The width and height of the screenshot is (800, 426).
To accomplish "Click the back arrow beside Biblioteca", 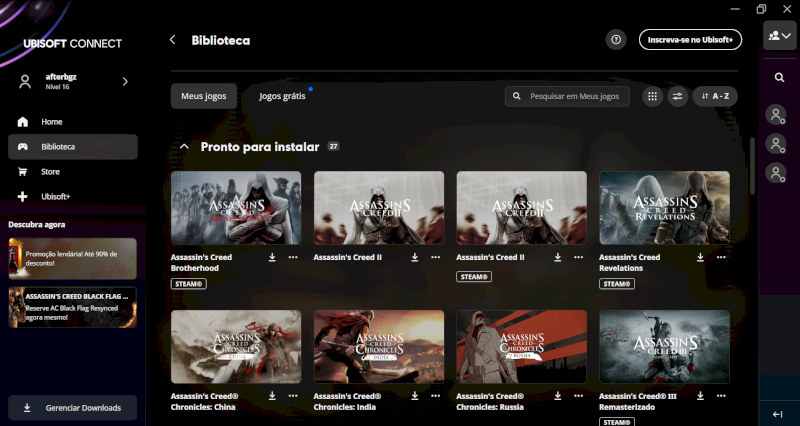I will pyautogui.click(x=172, y=40).
